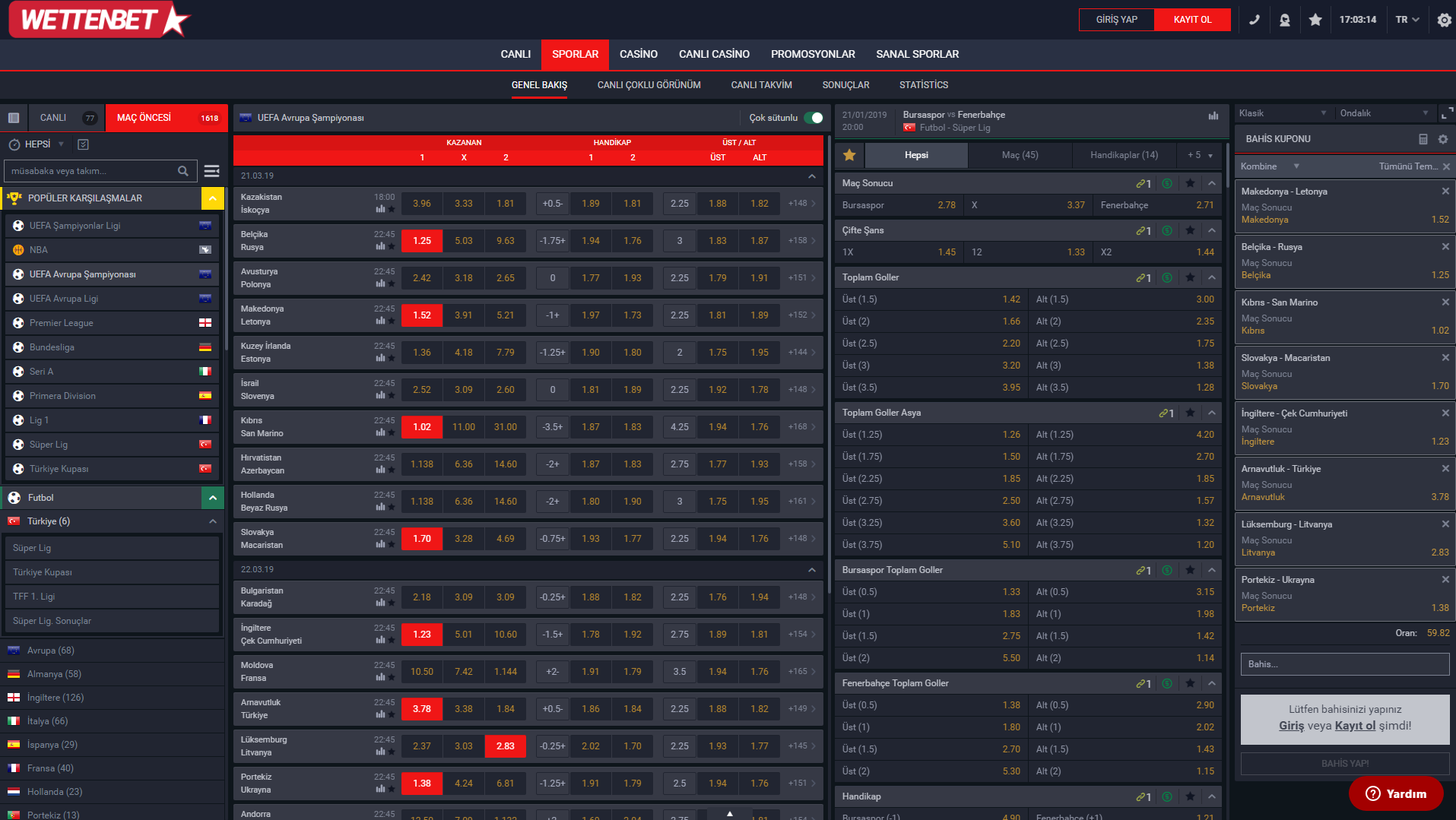Open the TR language dropdown

pyautogui.click(x=1407, y=20)
